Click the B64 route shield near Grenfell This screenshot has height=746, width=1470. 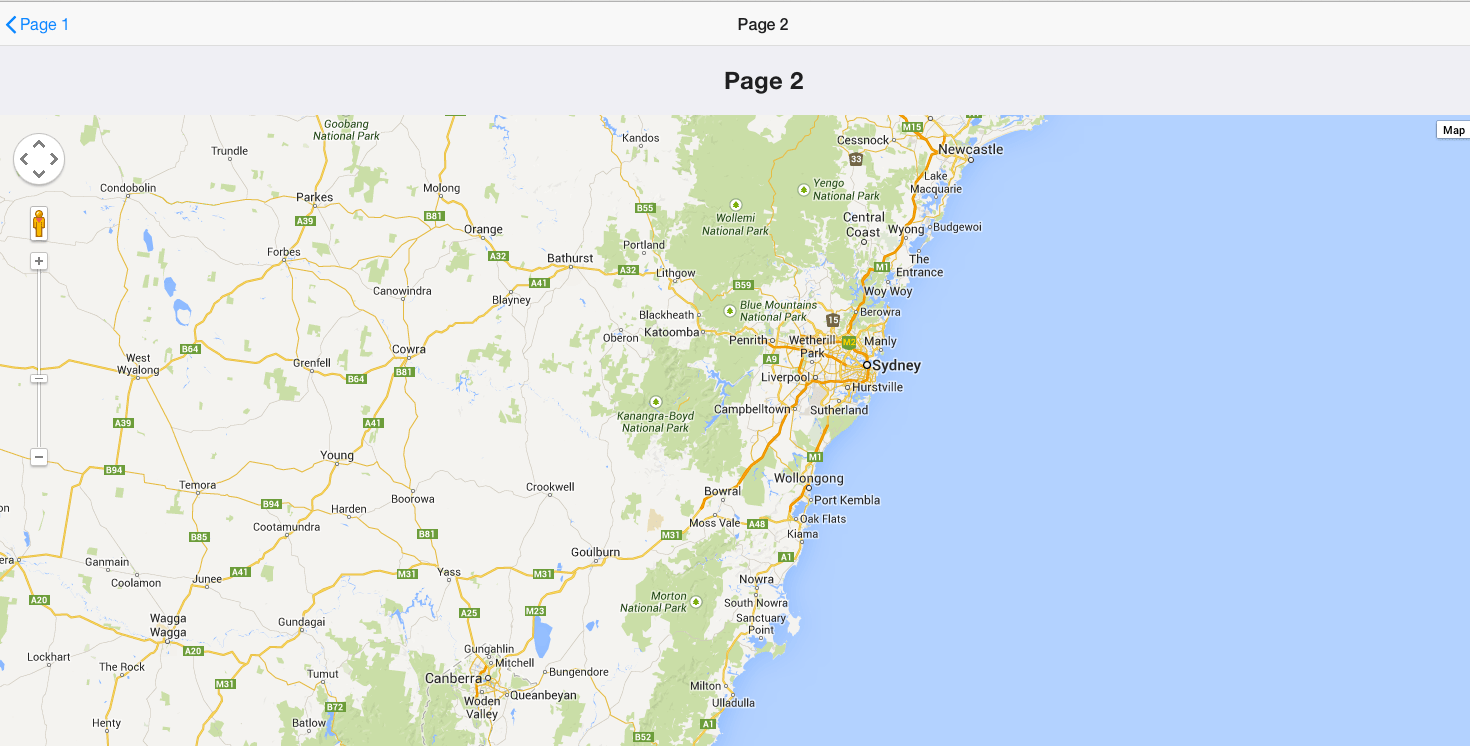coord(357,380)
